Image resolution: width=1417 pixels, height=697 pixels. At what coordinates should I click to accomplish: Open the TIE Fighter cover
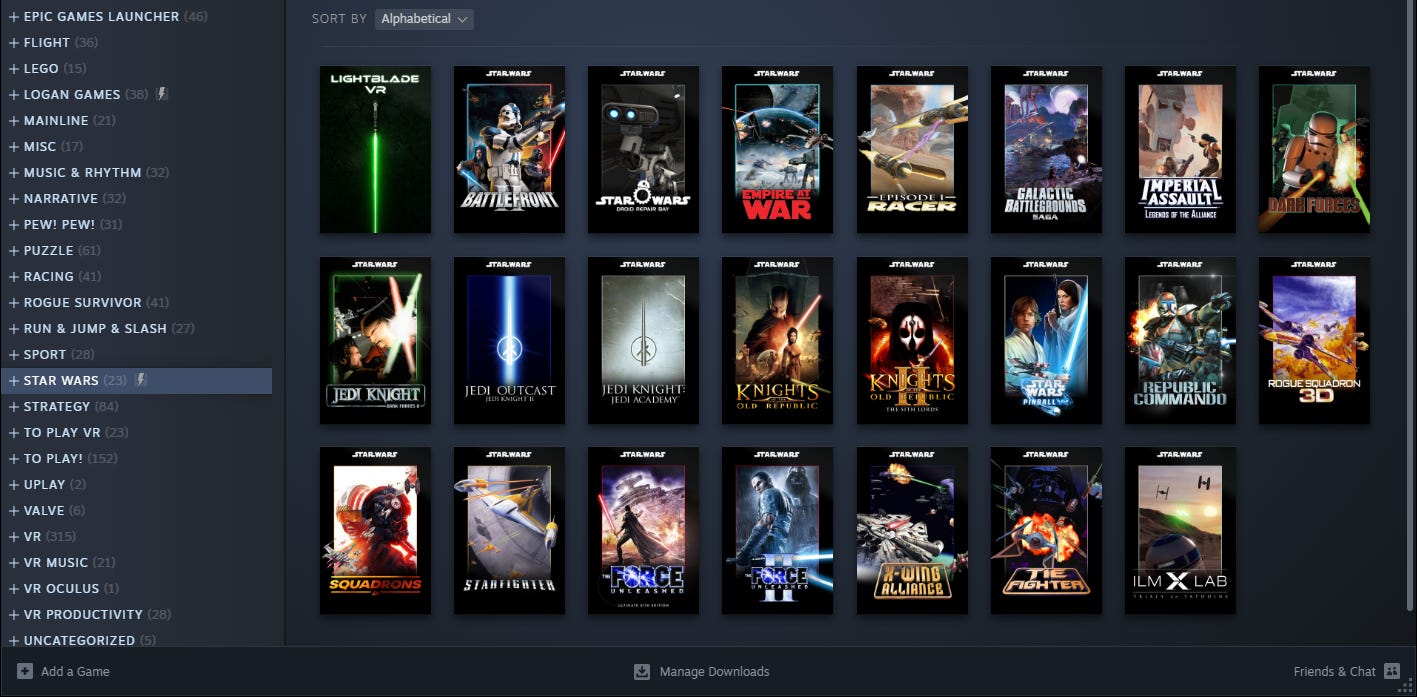pos(1046,530)
